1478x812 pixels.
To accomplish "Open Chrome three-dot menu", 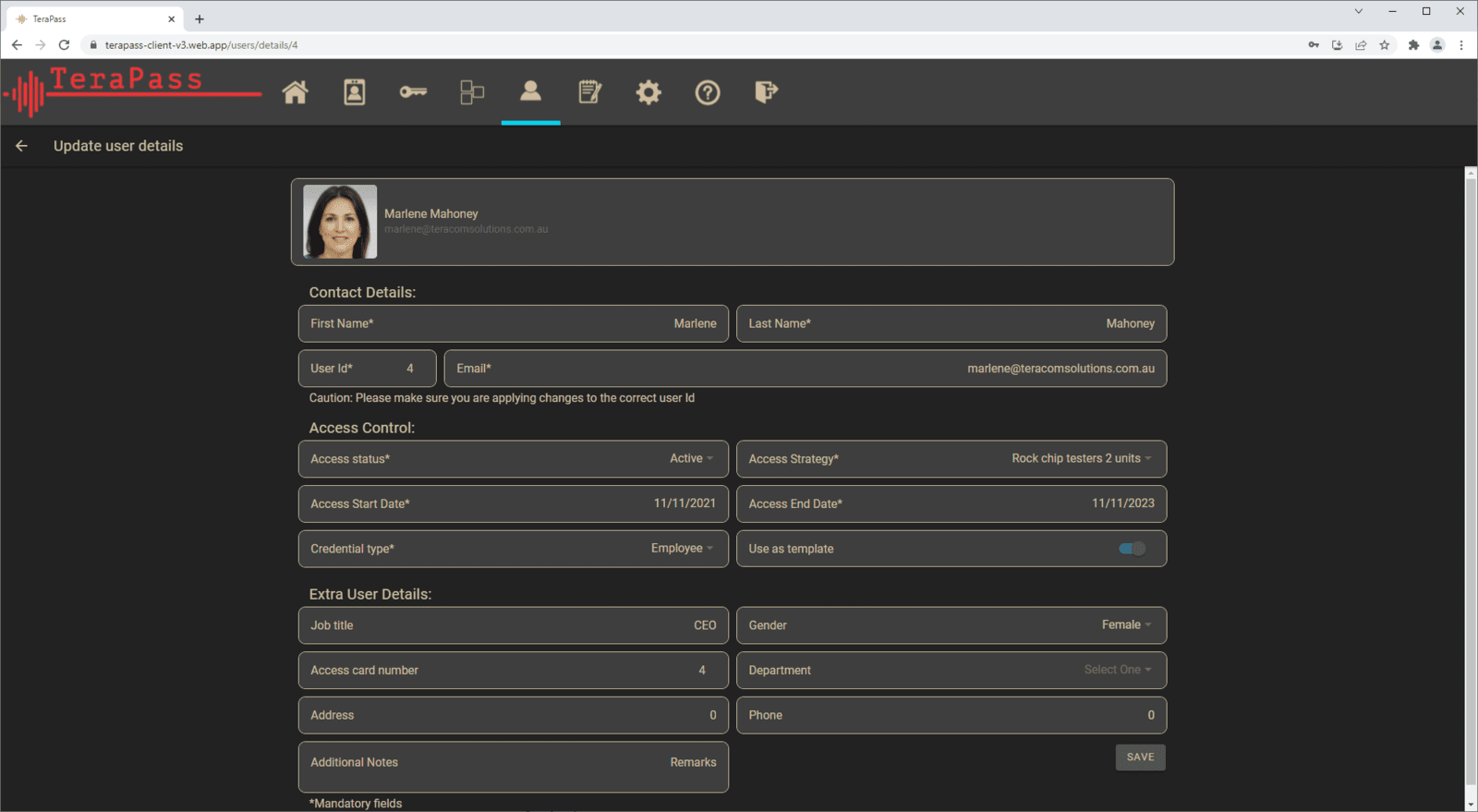I will click(x=1461, y=44).
